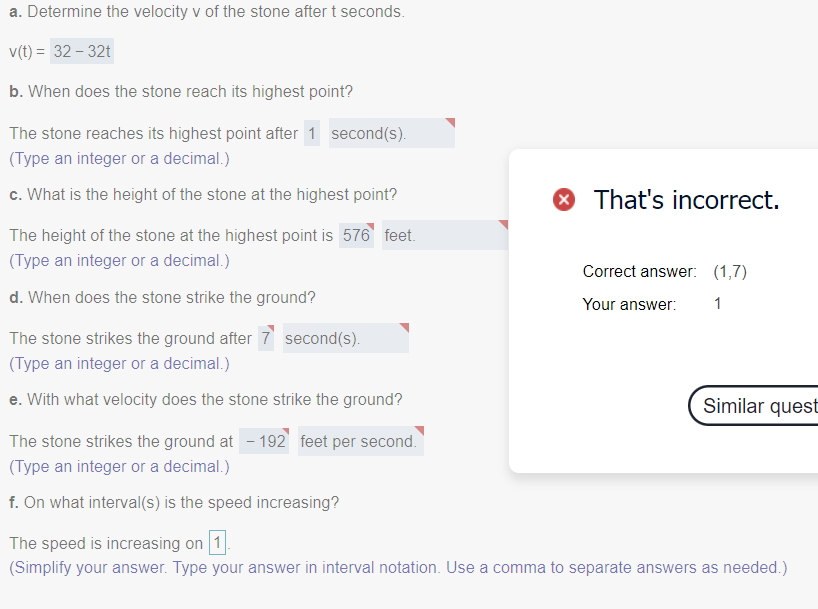This screenshot has height=609, width=818.
Task: Select the highest point time field showing 1
Action: [x=311, y=132]
